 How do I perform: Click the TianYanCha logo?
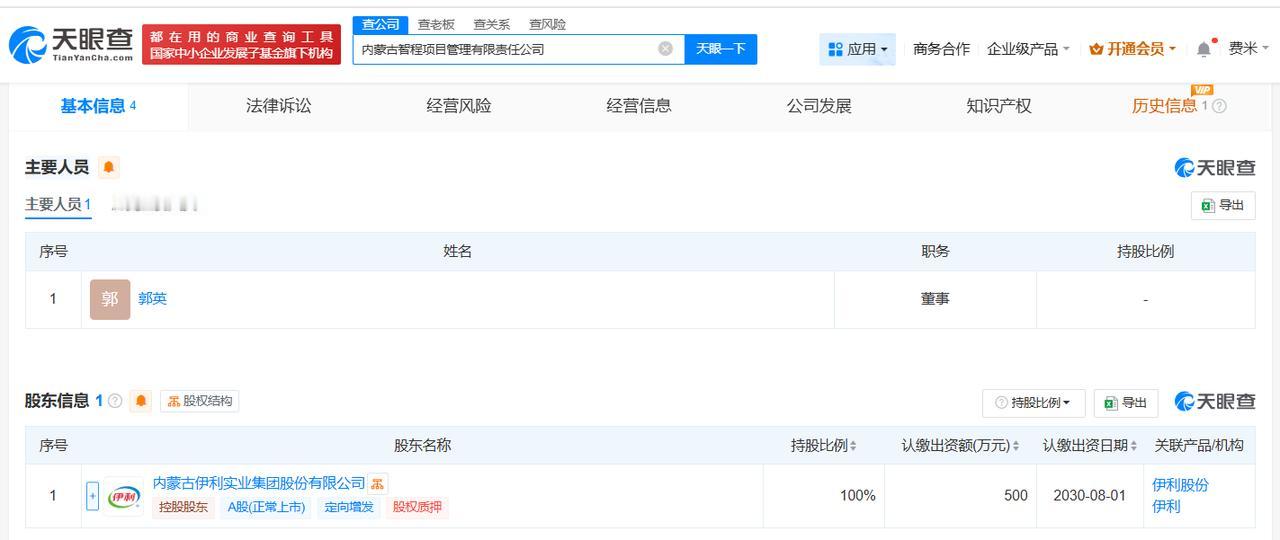[71, 44]
